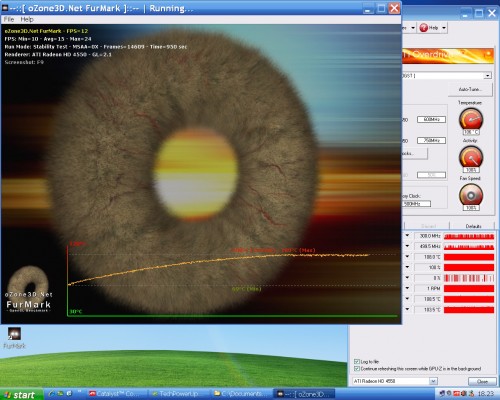
Task: Click the red Help question-mark icon
Action: click(x=424, y=28)
